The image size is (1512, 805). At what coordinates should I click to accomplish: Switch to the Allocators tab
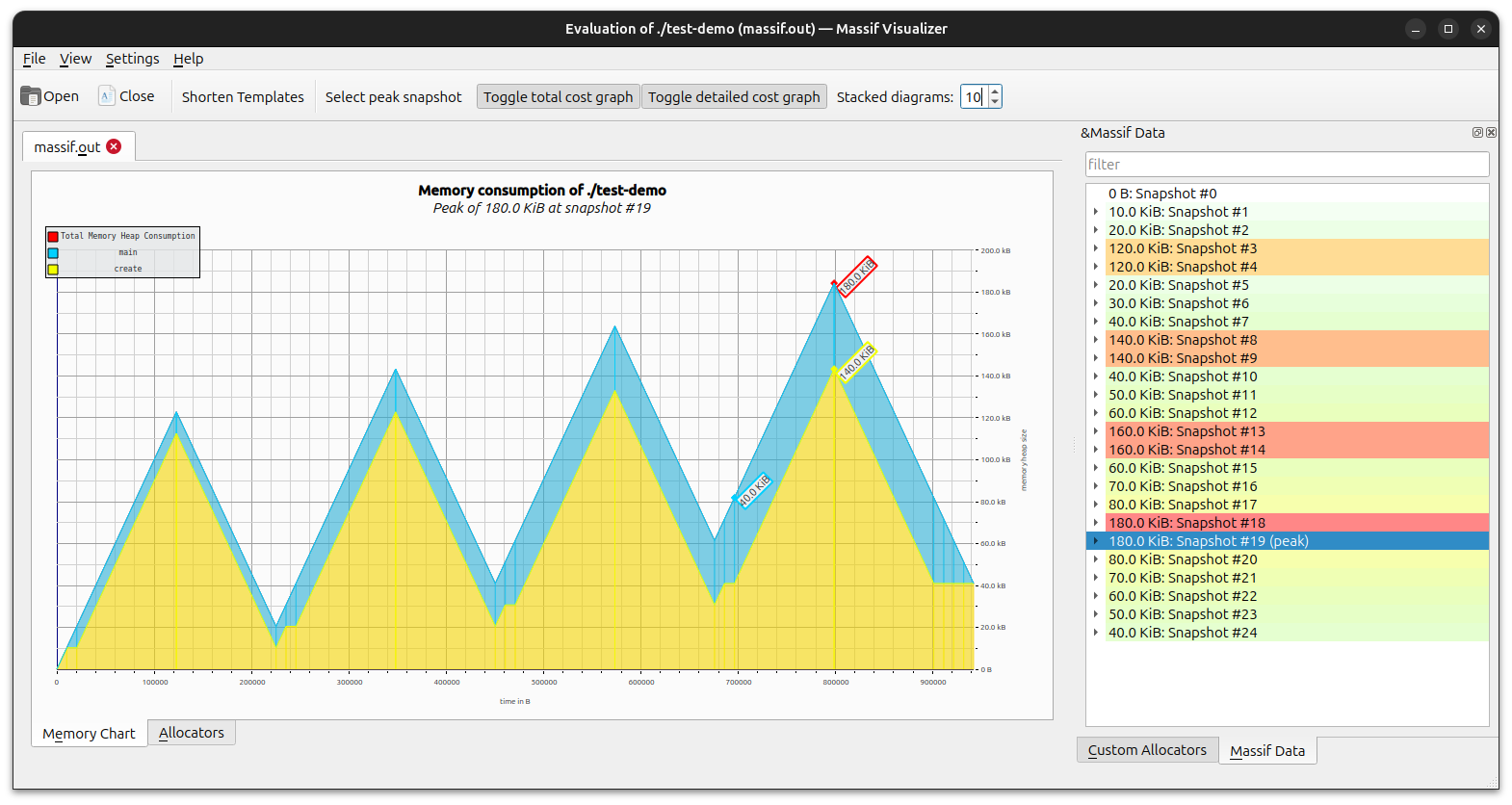pos(191,733)
